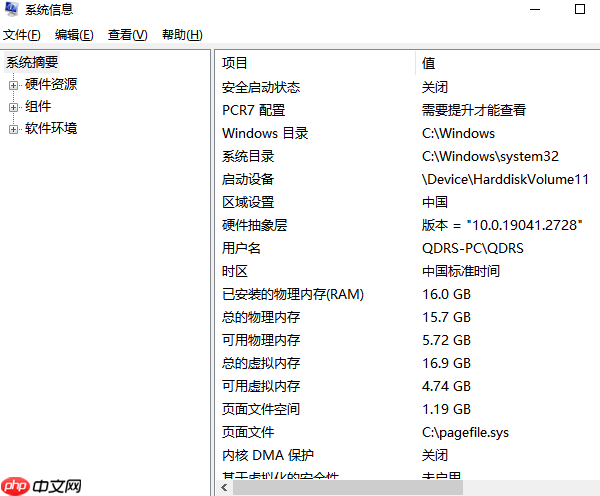Select the 组件 tree item label
The image size is (600, 496).
click(x=38, y=106)
